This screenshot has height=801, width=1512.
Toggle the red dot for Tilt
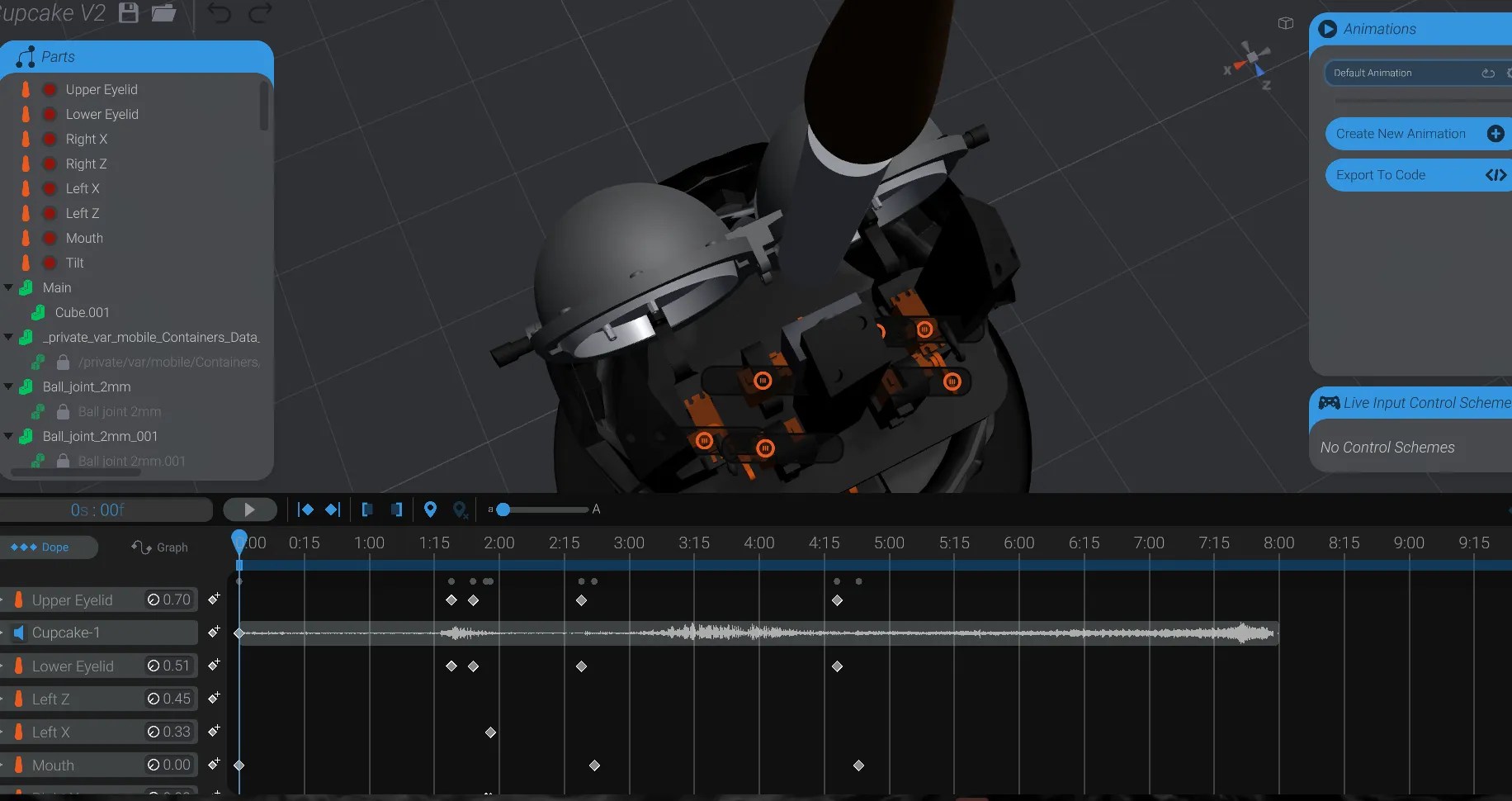click(50, 263)
